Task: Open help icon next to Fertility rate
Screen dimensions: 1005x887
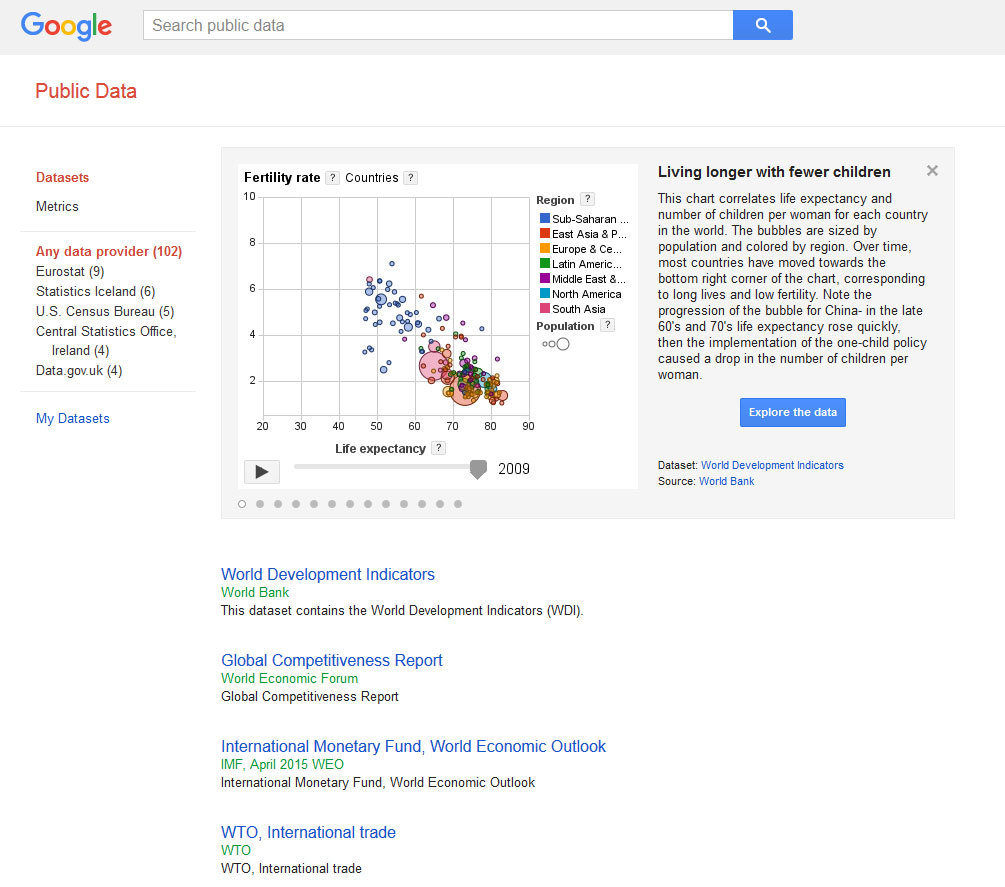Action: (x=332, y=178)
